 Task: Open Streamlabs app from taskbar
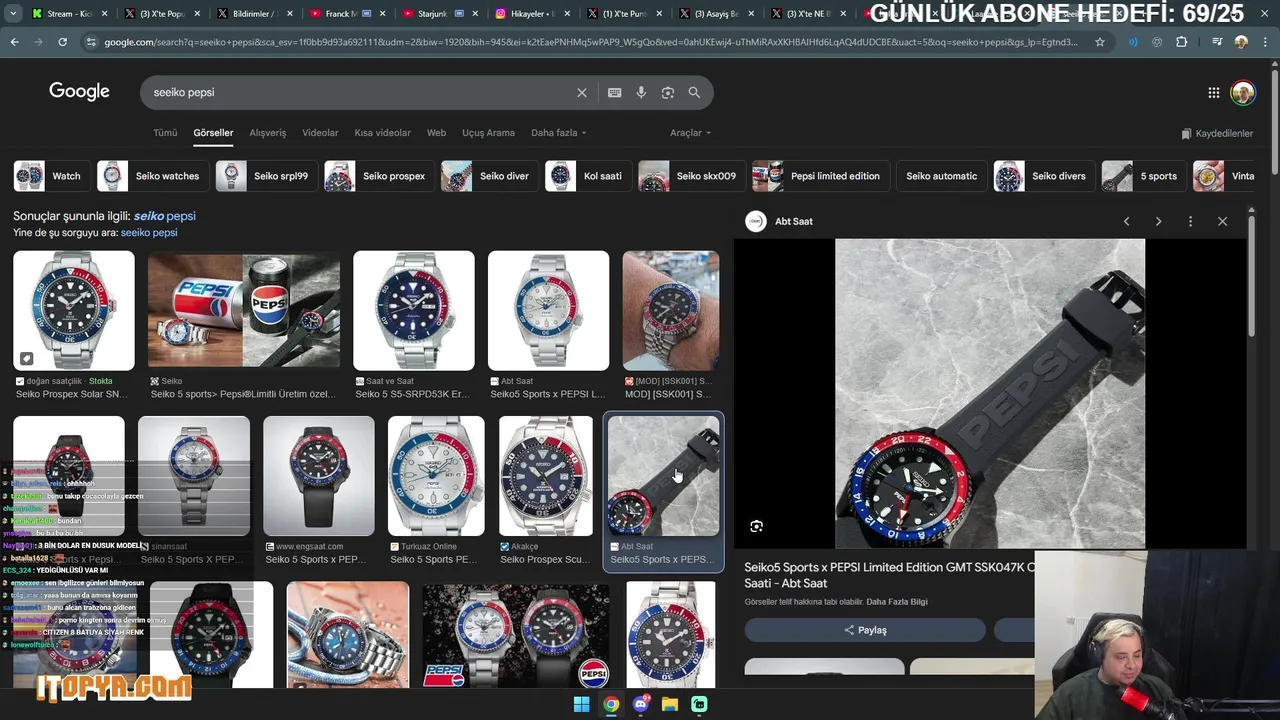[700, 704]
